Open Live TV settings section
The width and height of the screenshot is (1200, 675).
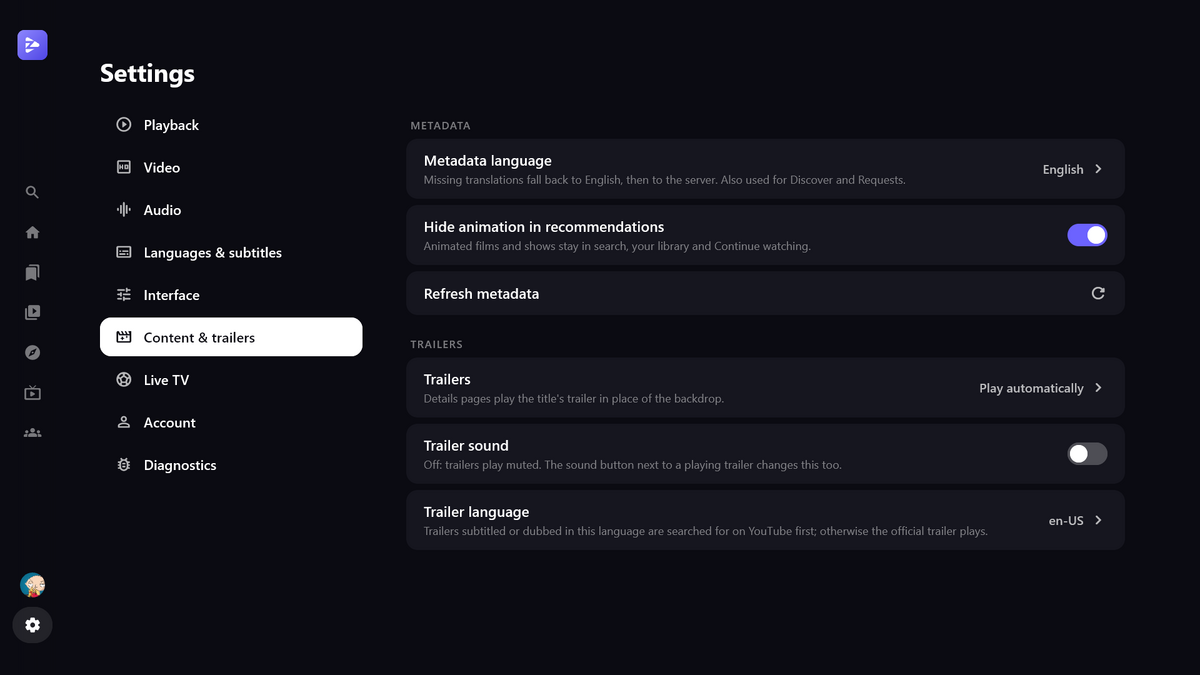click(x=231, y=380)
